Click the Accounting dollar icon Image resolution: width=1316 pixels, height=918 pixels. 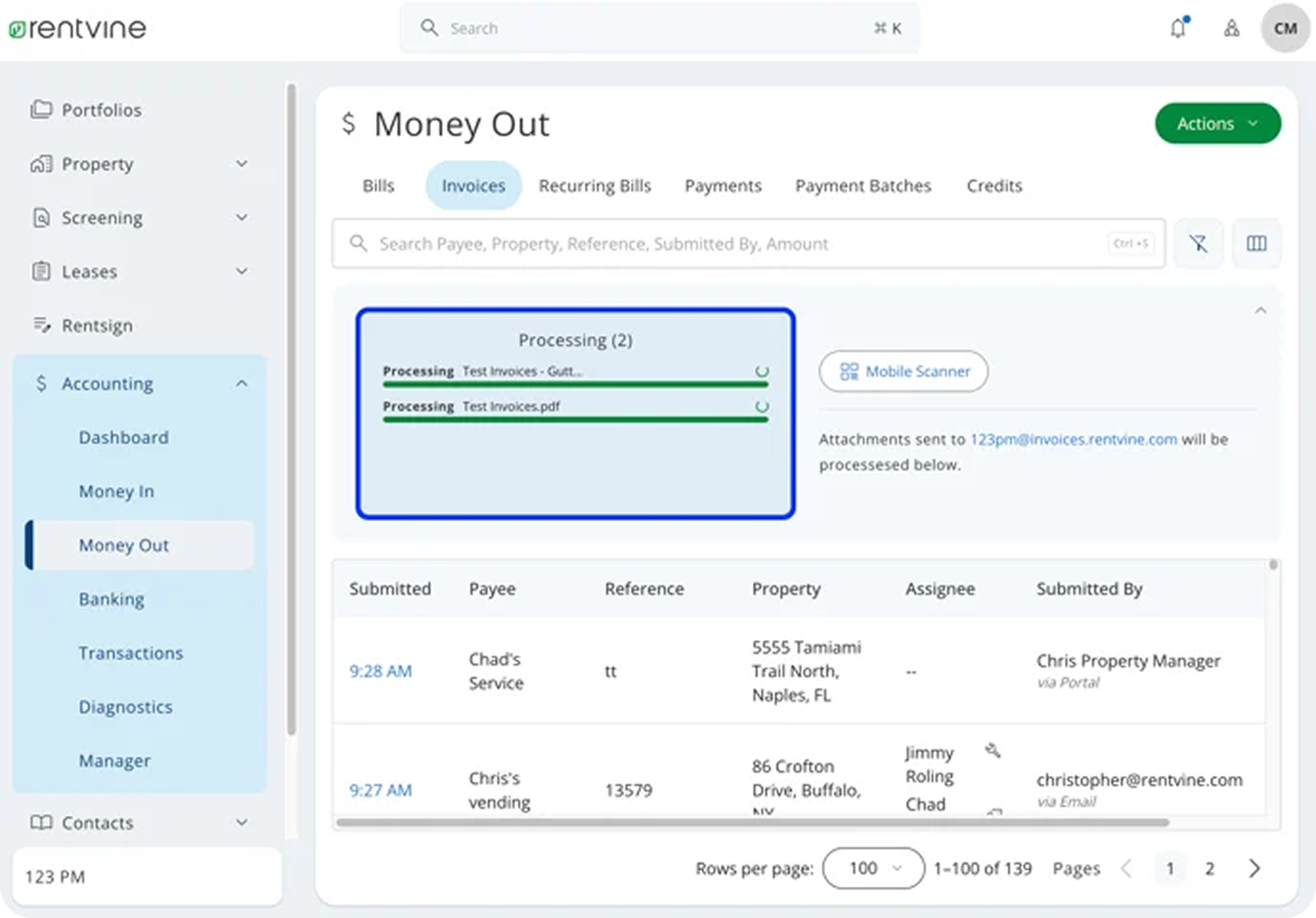tap(41, 383)
